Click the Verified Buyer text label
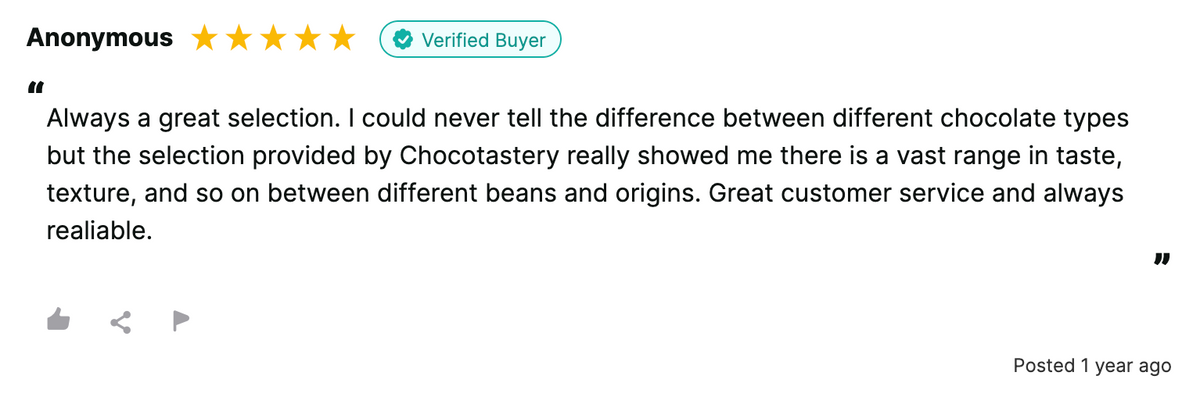 point(484,40)
